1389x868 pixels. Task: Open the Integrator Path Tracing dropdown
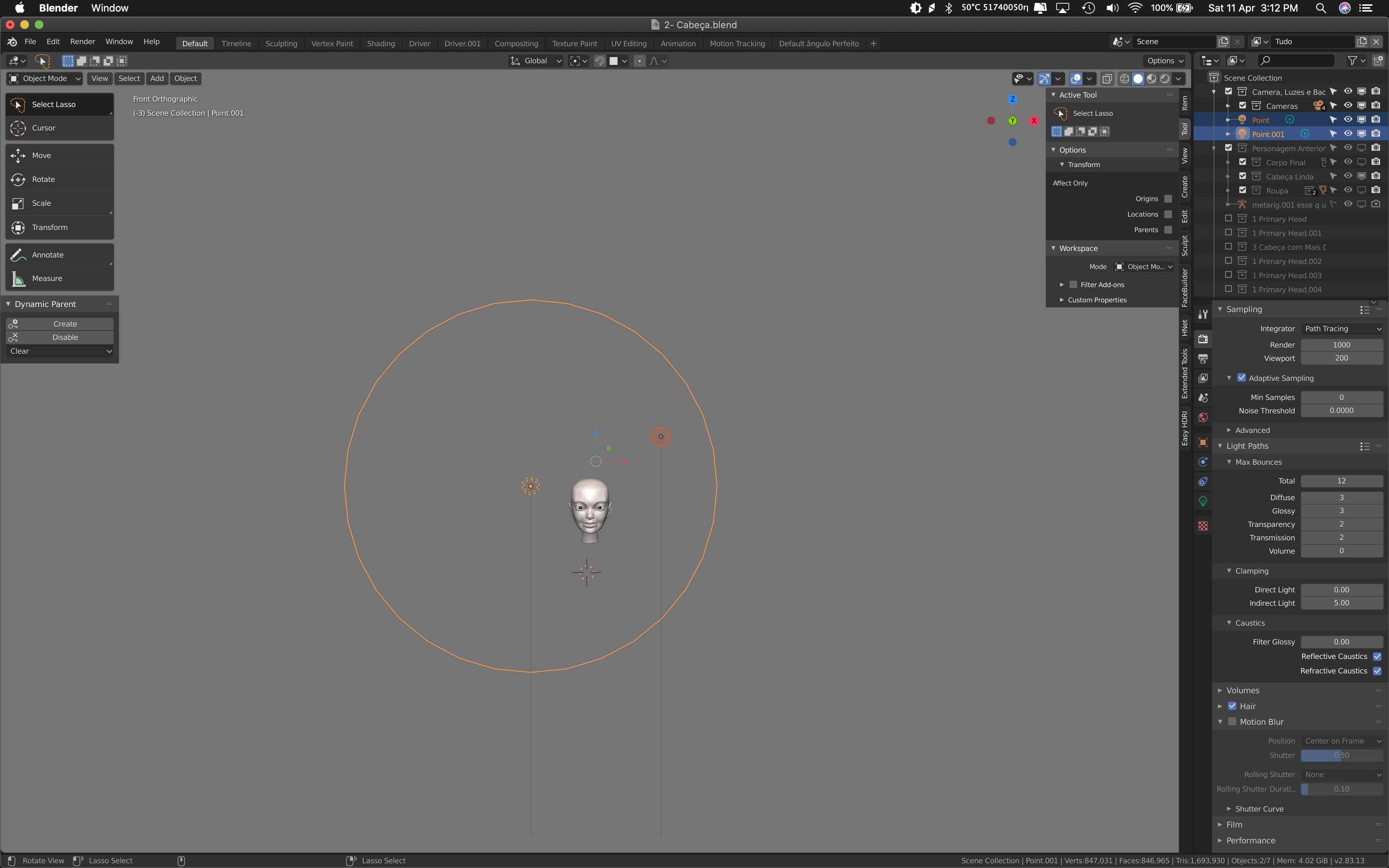pos(1341,329)
